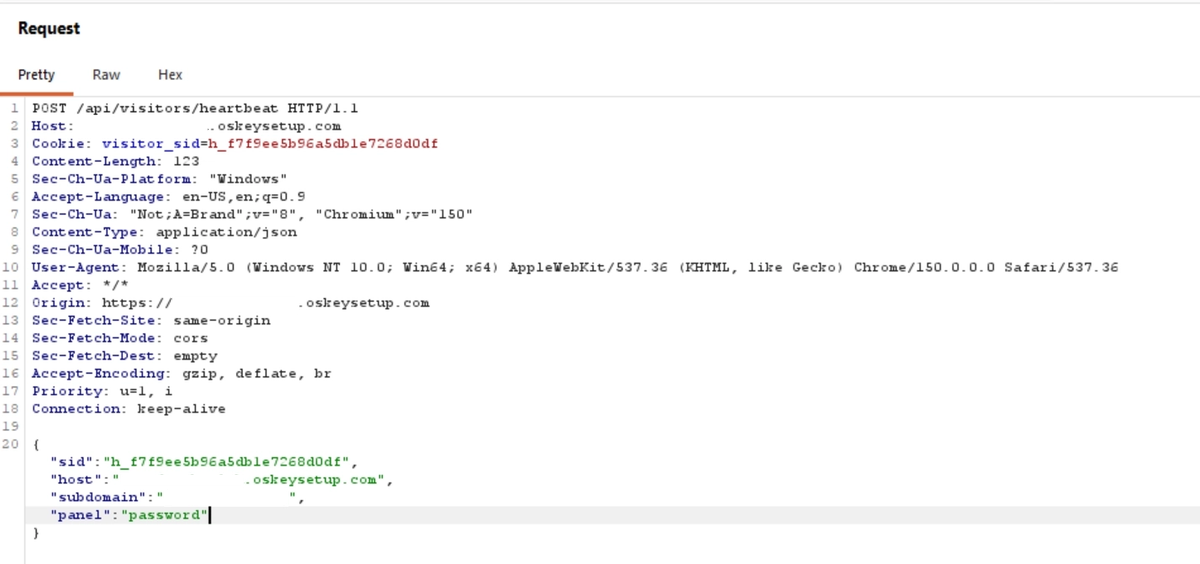Image resolution: width=1200 pixels, height=564 pixels.
Task: Click the "sid" JSON body line
Action: click(204, 462)
